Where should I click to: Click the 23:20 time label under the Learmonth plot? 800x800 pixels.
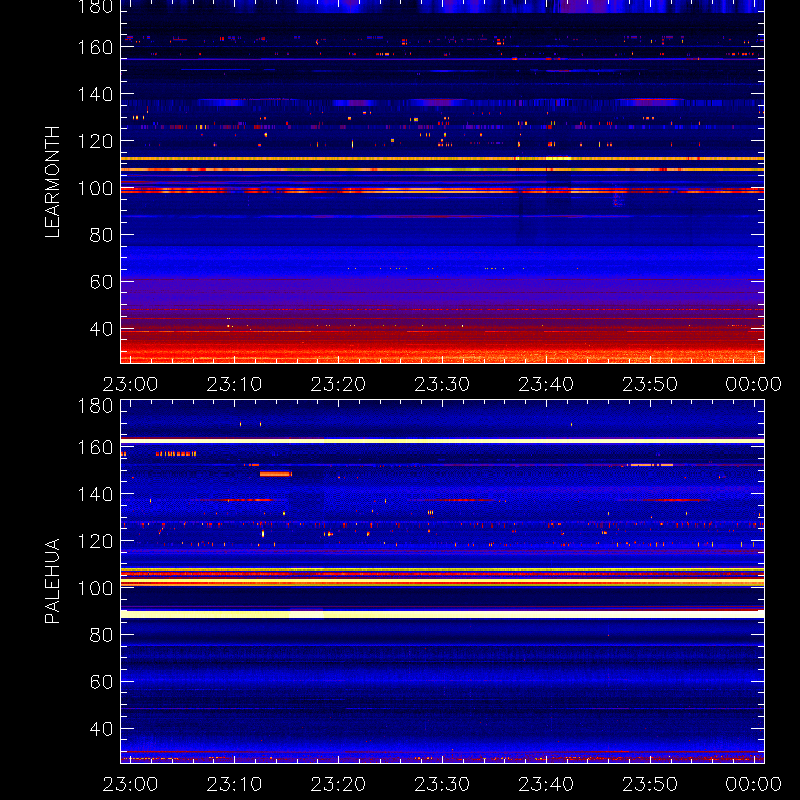338,384
